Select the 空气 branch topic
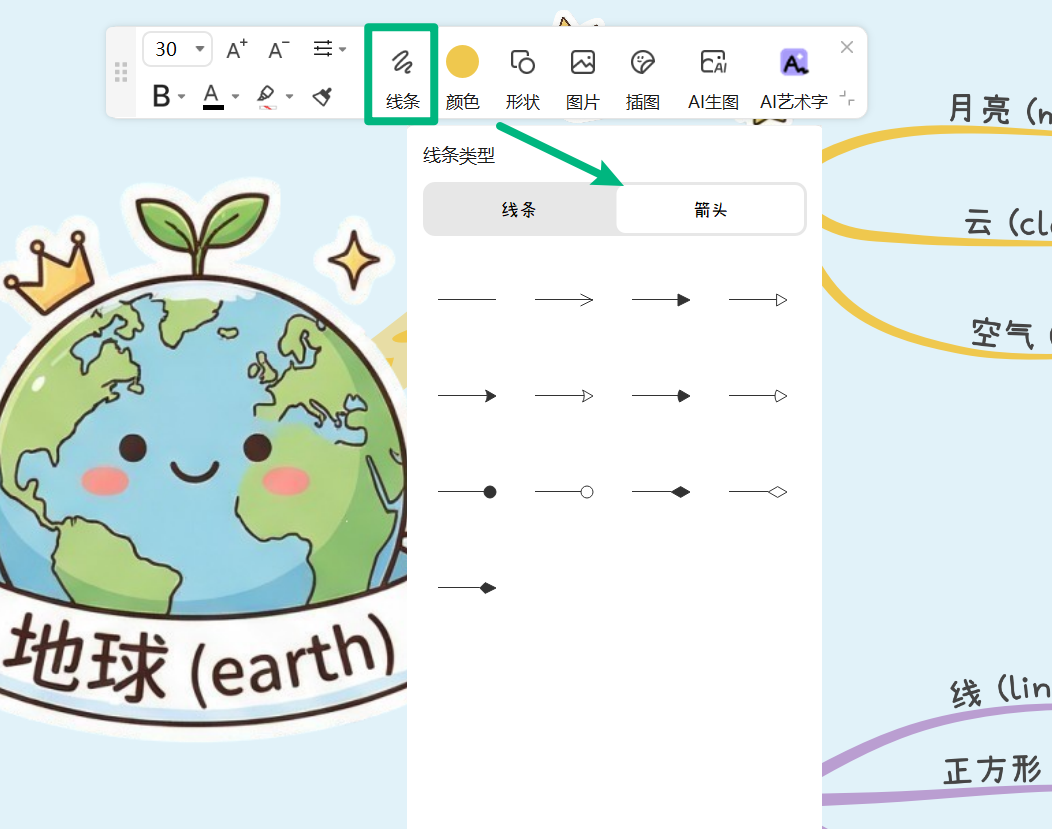Image resolution: width=1052 pixels, height=829 pixels. pyautogui.click(x=1011, y=332)
